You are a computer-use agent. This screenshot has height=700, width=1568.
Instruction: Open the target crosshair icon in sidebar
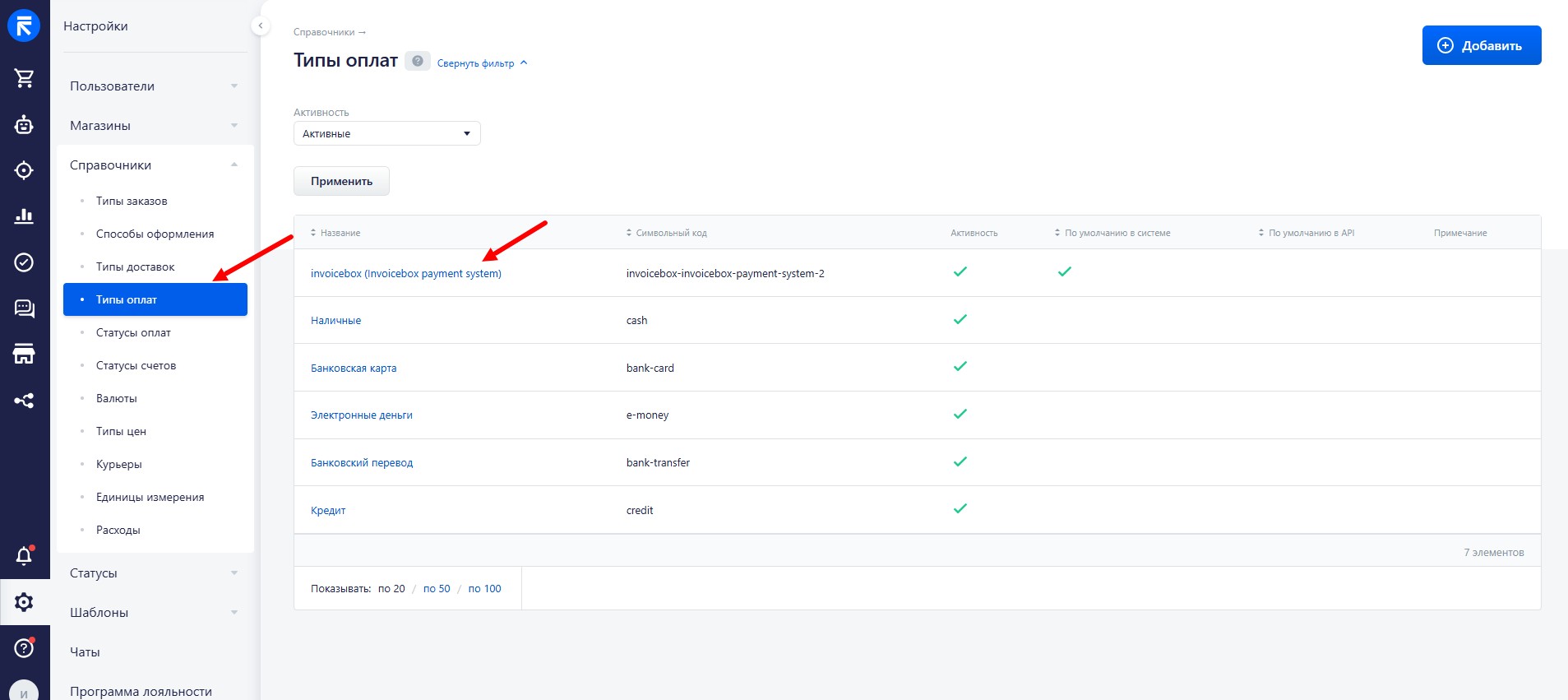(x=24, y=170)
